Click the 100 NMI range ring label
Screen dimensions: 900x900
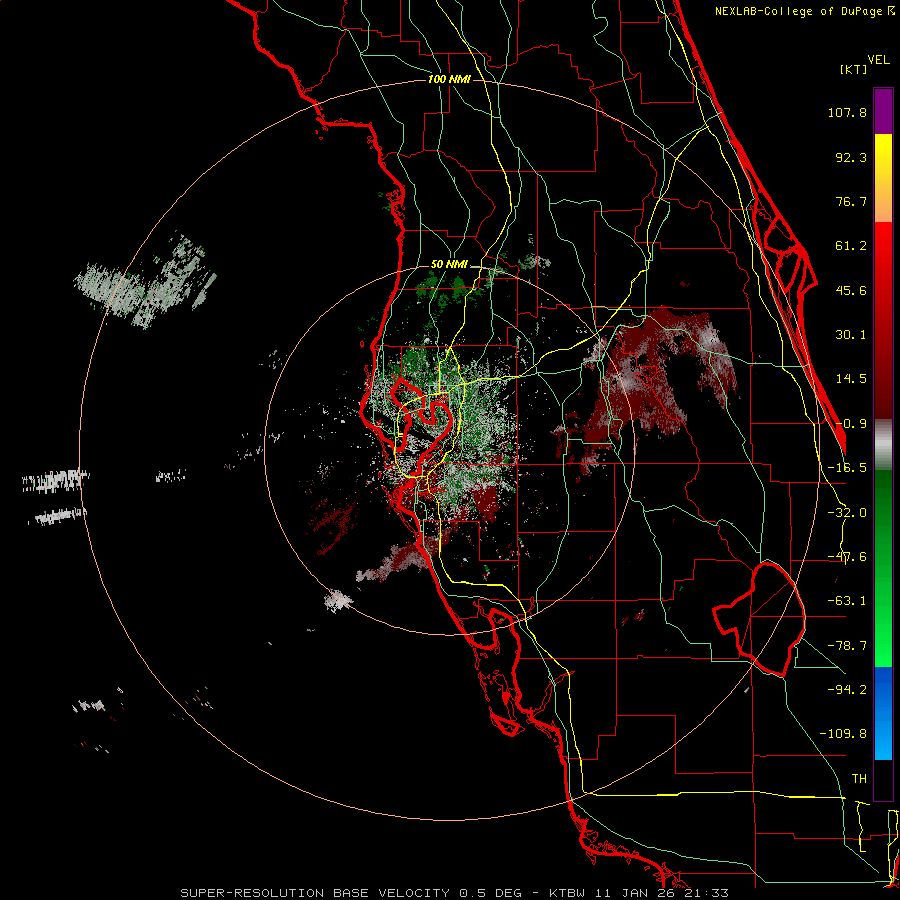coord(449,79)
